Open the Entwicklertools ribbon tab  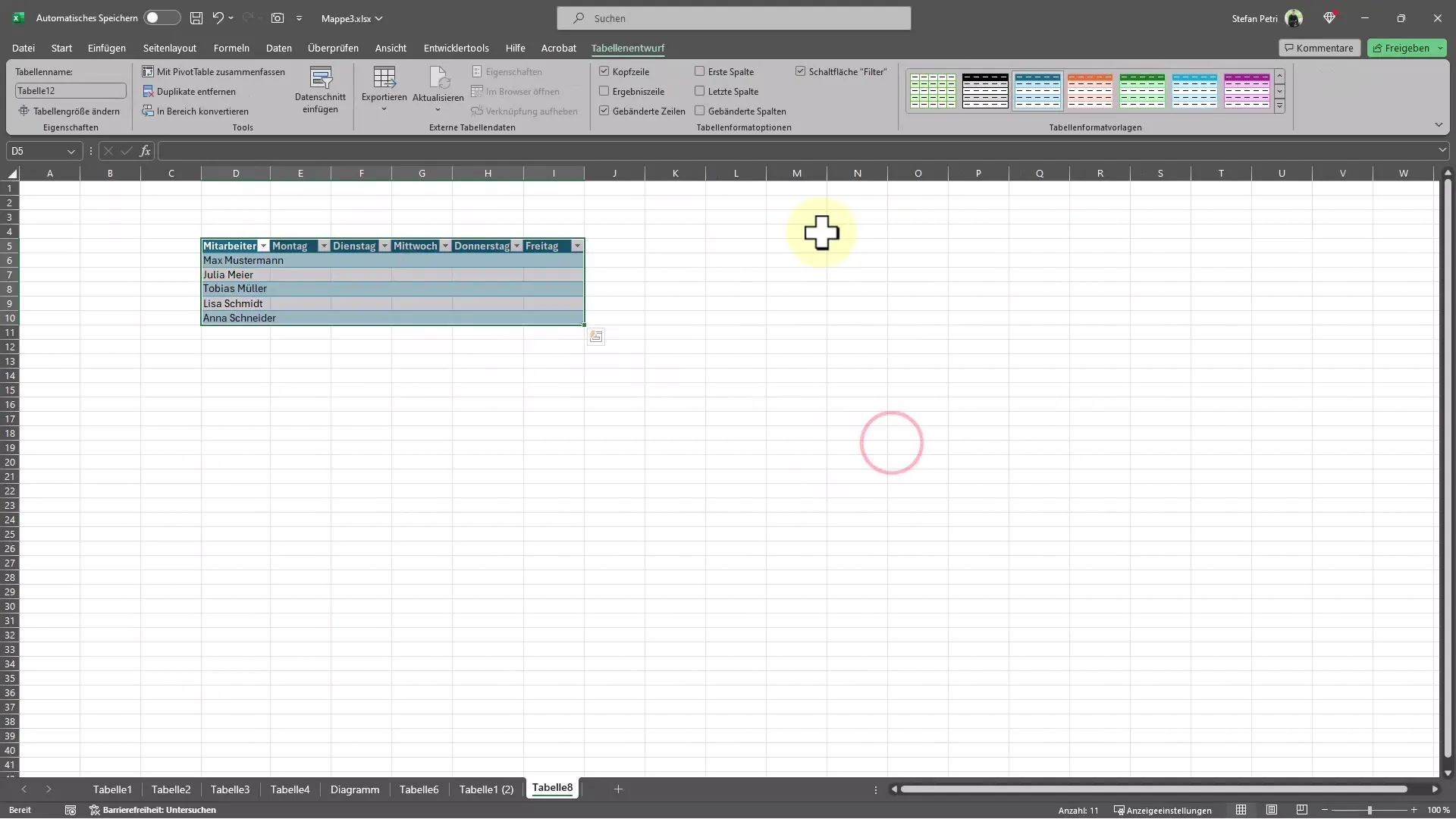[457, 48]
